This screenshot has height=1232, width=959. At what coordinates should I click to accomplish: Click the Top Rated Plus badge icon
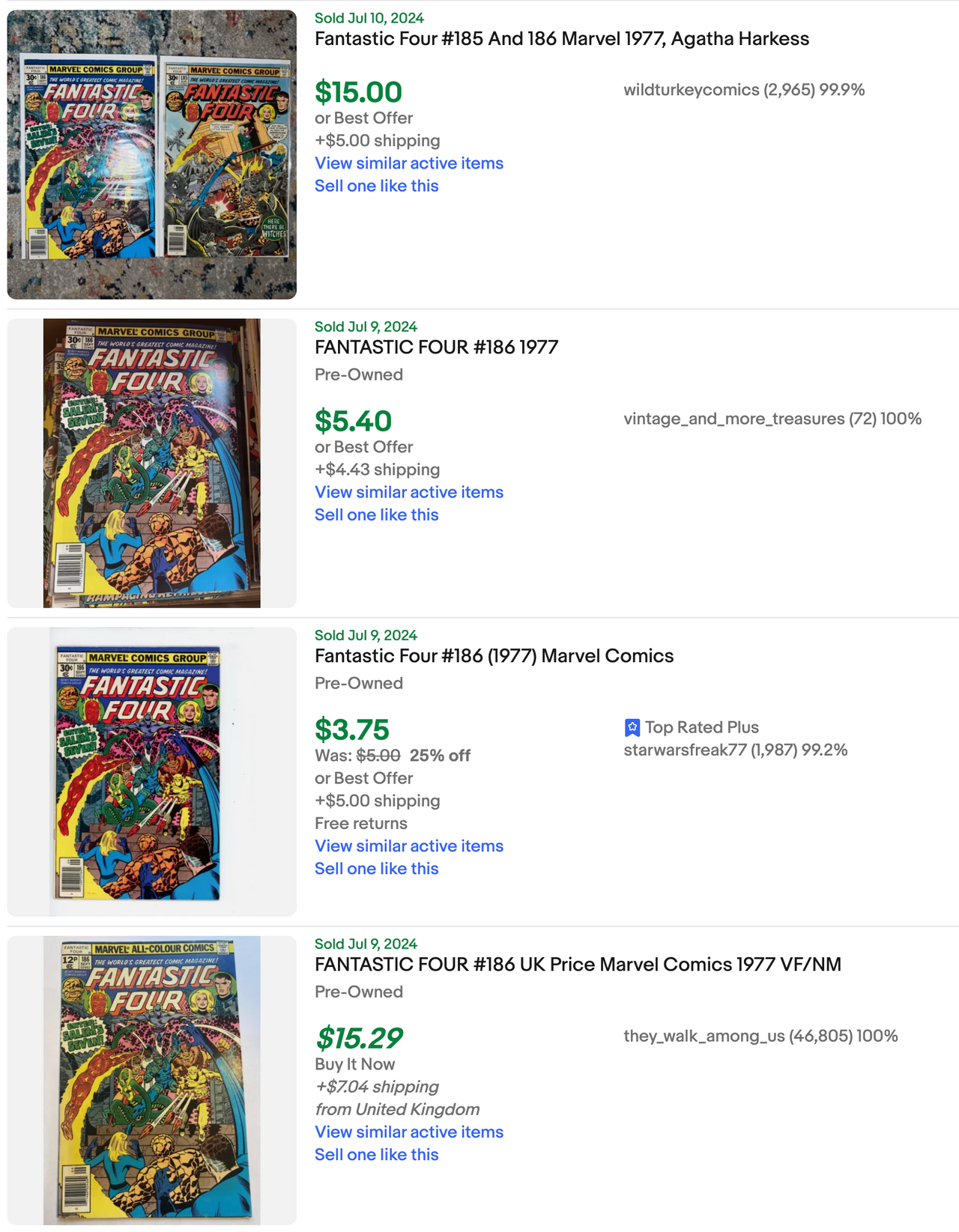click(x=632, y=727)
